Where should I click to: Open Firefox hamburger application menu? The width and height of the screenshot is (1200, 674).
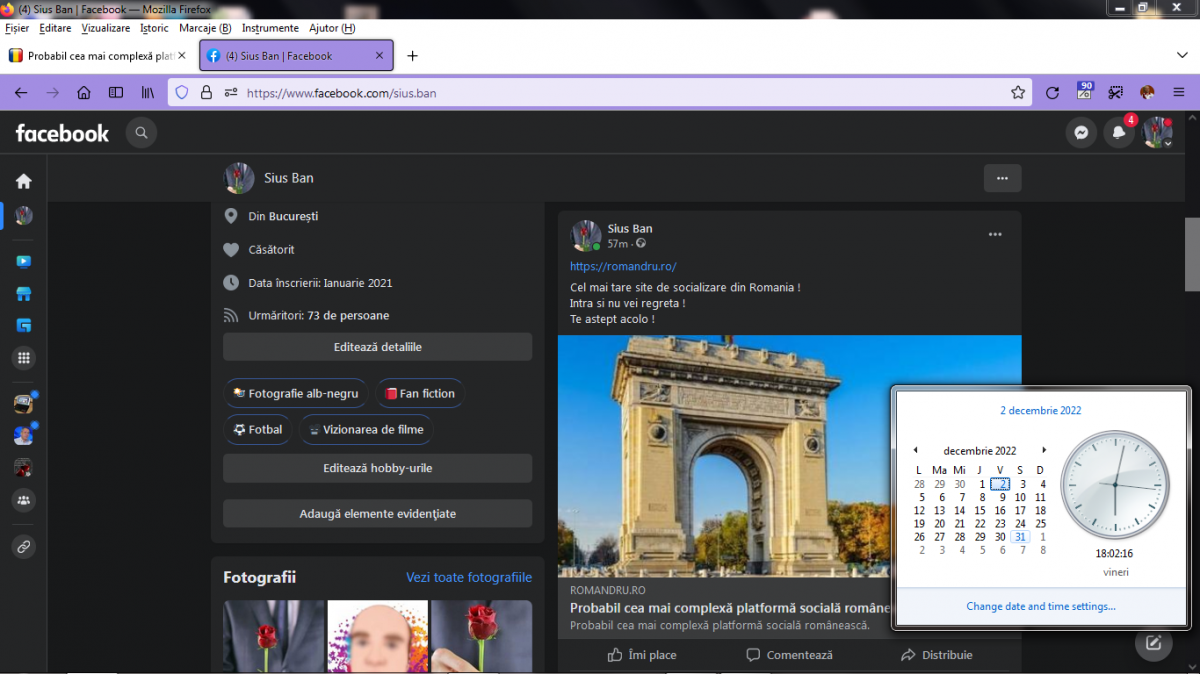1179,93
